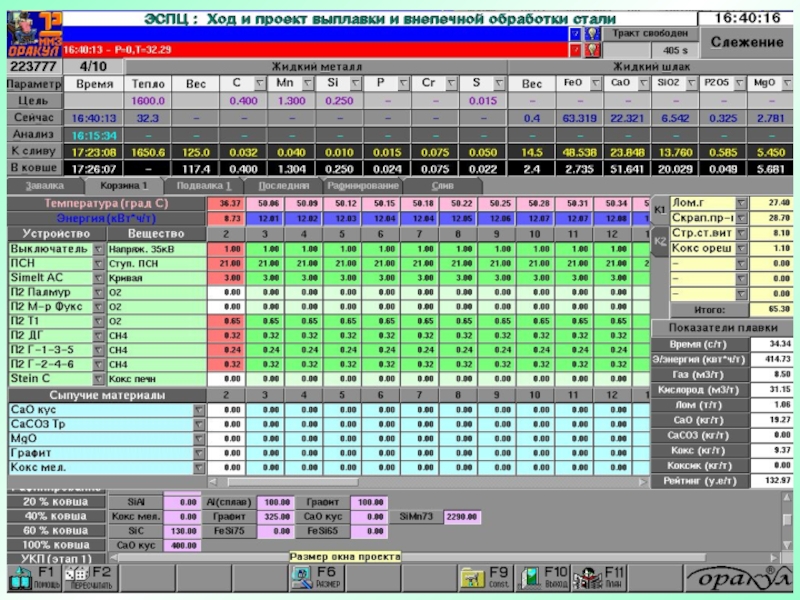This screenshot has height=600, width=800.
Task: Open the Подвалка 1 tab
Action: click(203, 186)
